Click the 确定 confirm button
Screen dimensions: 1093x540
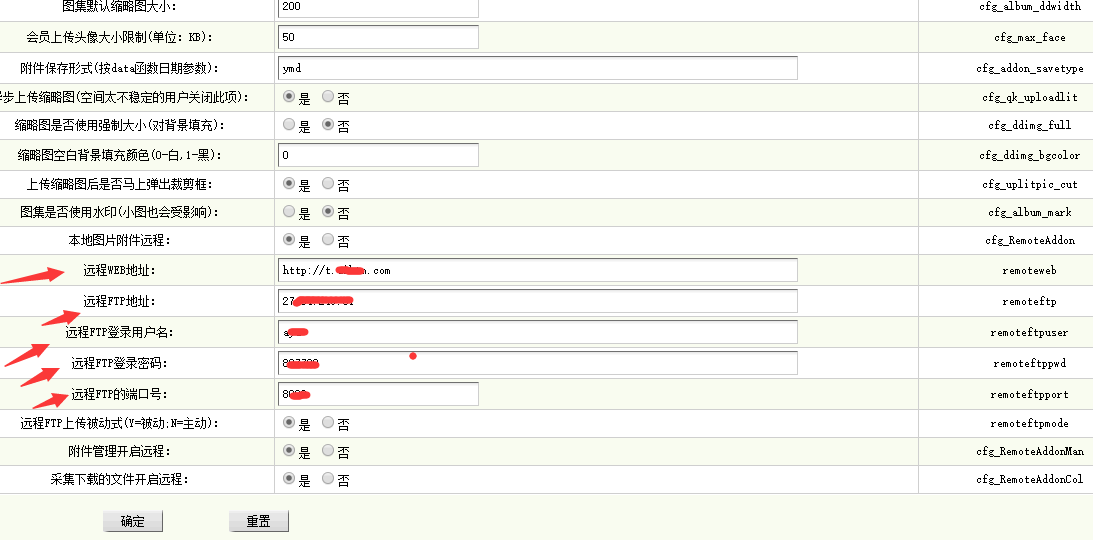click(133, 521)
